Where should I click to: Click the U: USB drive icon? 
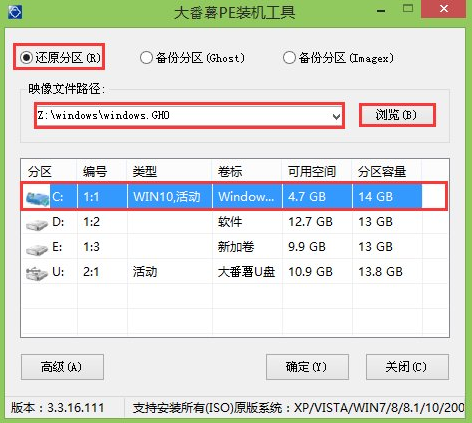37,274
